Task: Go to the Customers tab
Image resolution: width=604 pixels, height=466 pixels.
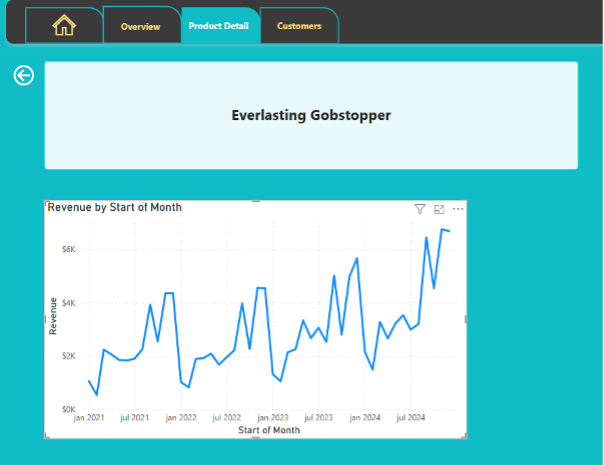Action: (299, 26)
